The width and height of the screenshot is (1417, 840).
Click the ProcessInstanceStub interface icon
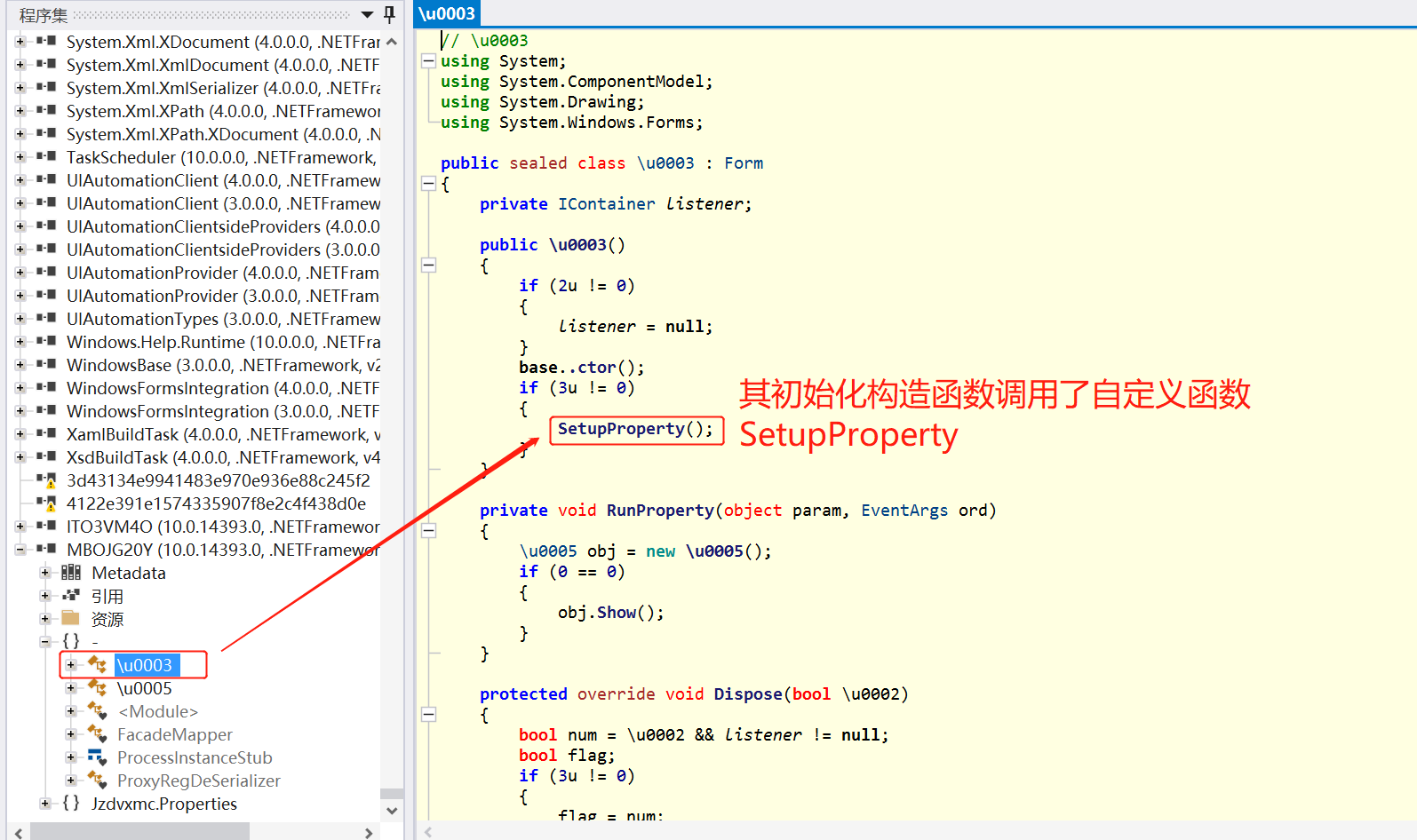tap(98, 757)
